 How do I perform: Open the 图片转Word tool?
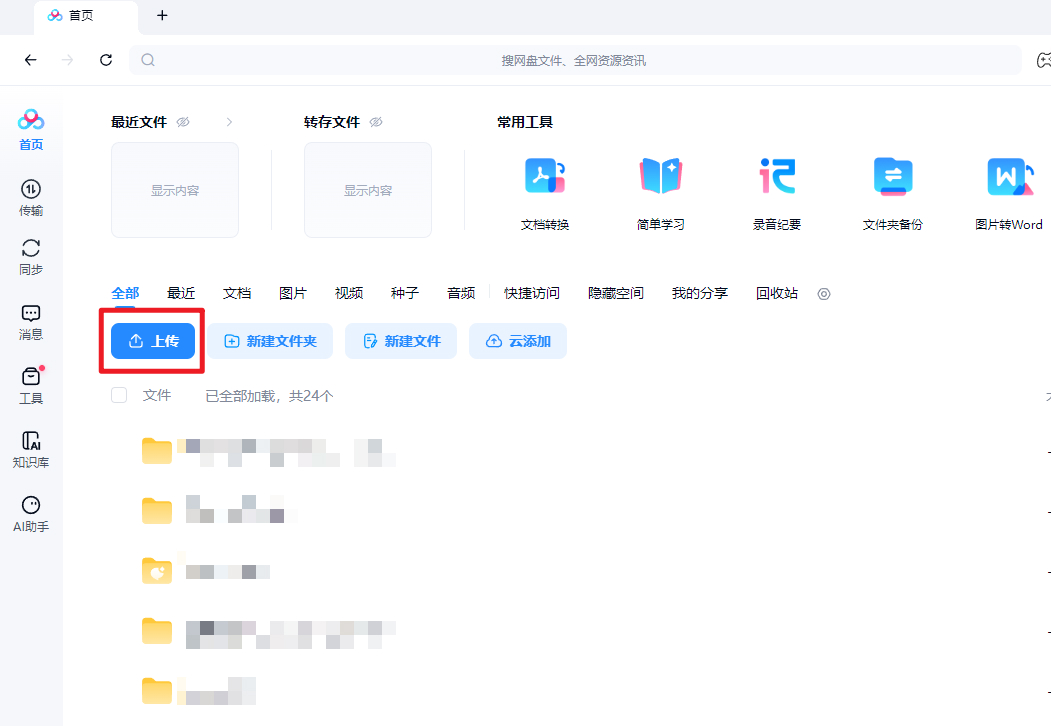coord(1008,194)
